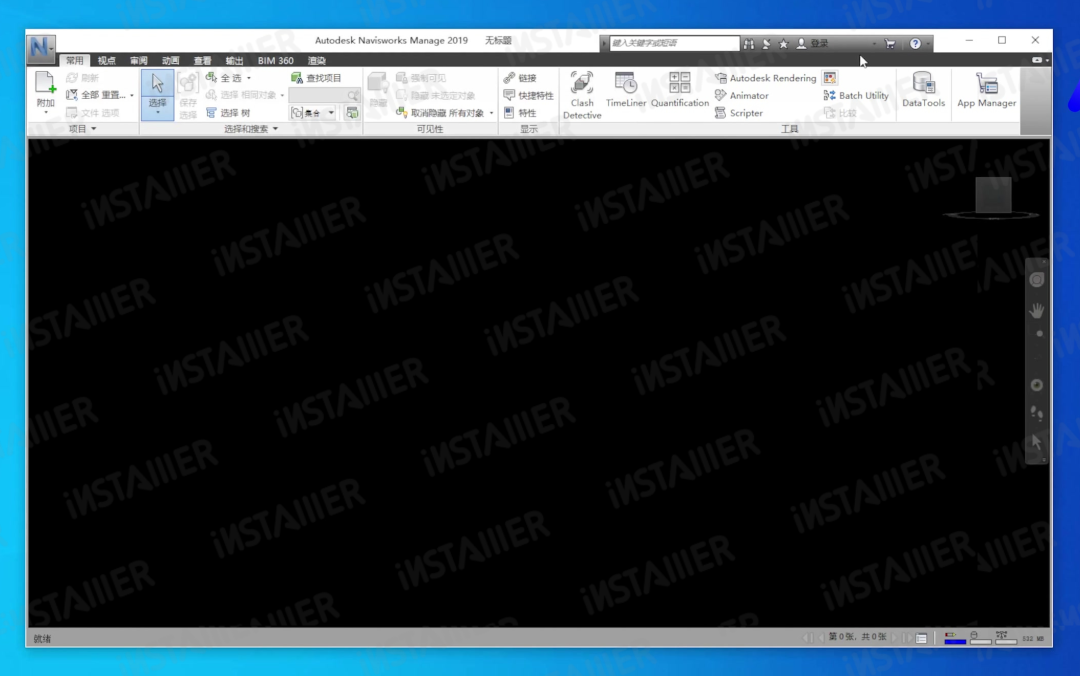Image resolution: width=1080 pixels, height=676 pixels.
Task: Click the 532 MB memory readout
Action: pos(1032,639)
